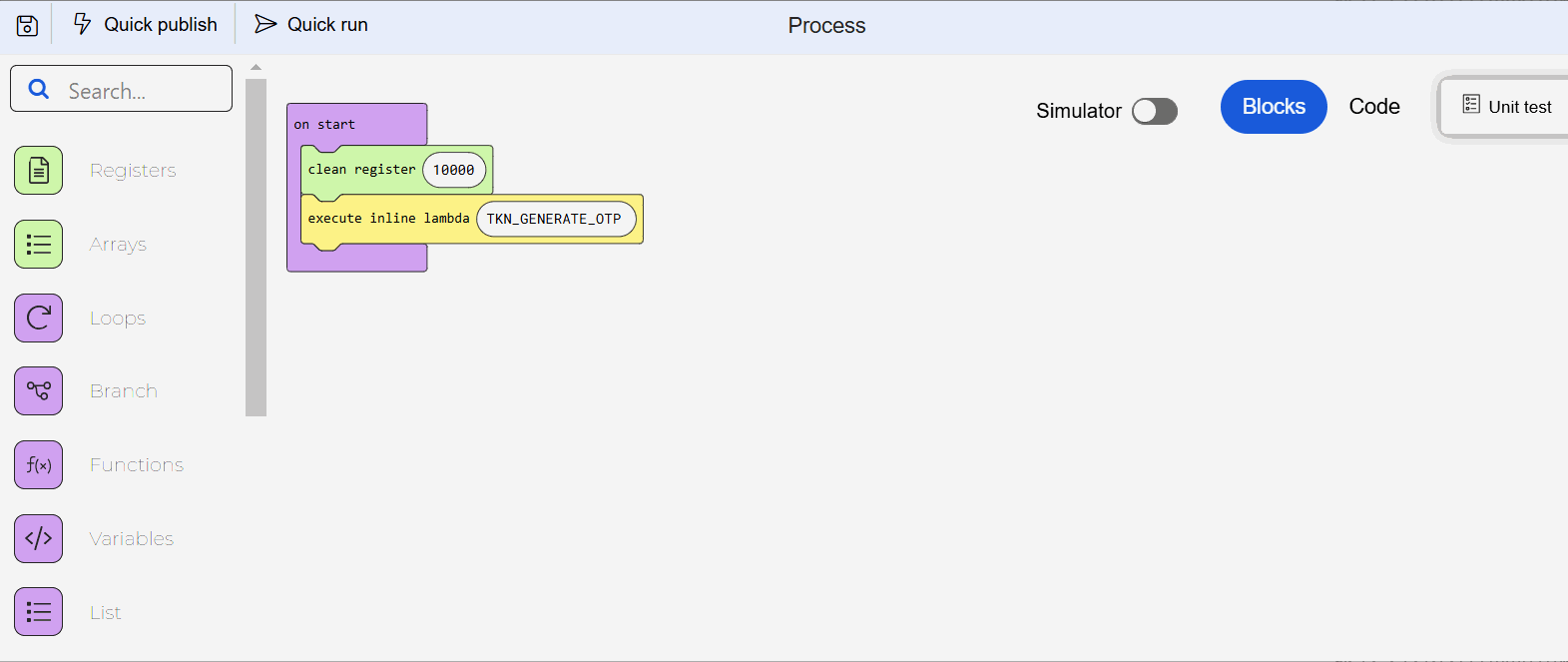The height and width of the screenshot is (662, 1568).
Task: Select the List category icon
Action: [38, 611]
